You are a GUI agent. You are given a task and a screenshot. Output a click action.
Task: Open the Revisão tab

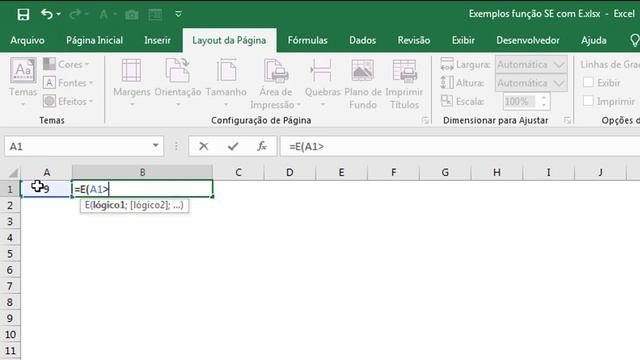[x=413, y=40]
